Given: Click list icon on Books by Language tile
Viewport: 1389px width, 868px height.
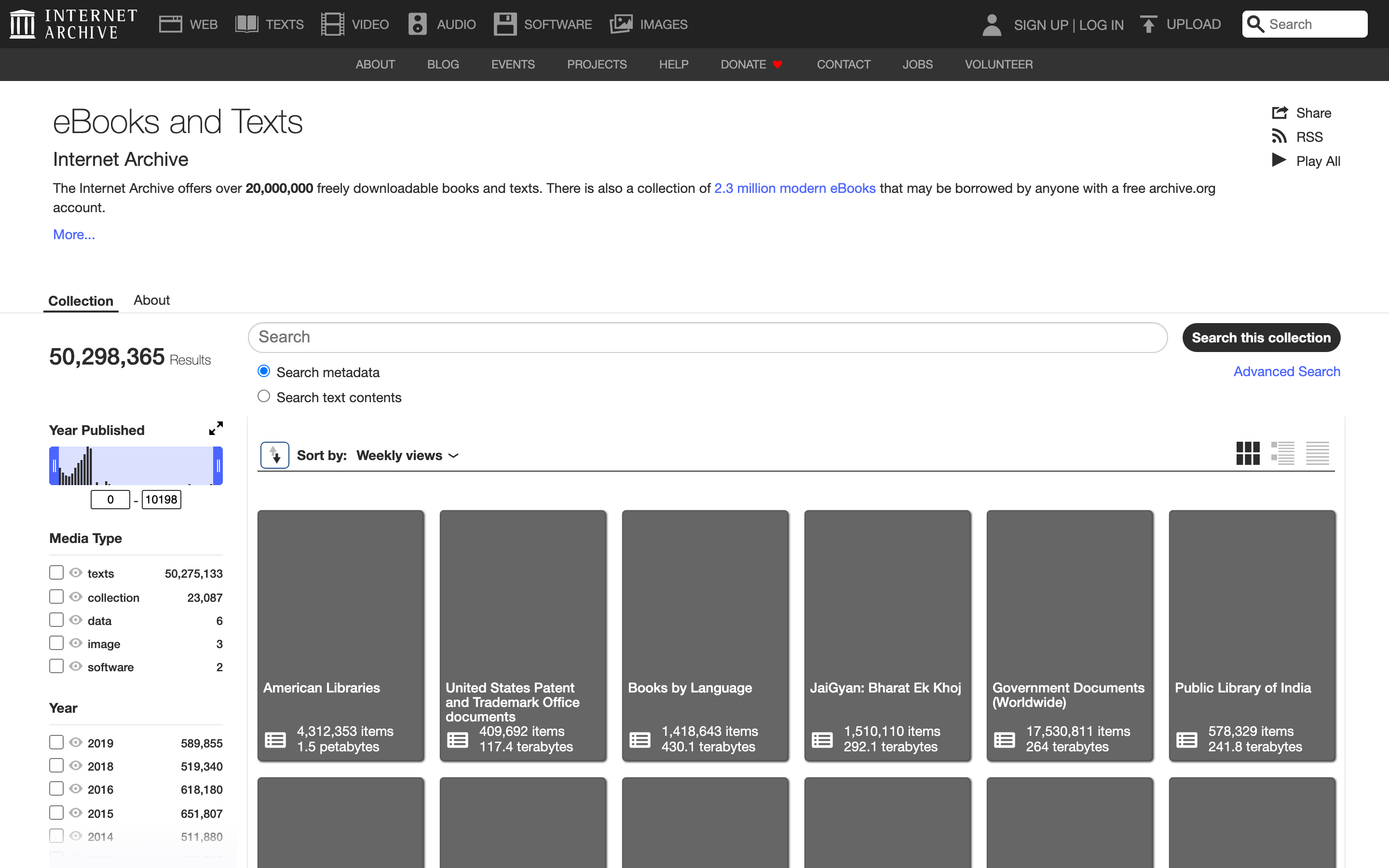Looking at the screenshot, I should pyautogui.click(x=640, y=739).
